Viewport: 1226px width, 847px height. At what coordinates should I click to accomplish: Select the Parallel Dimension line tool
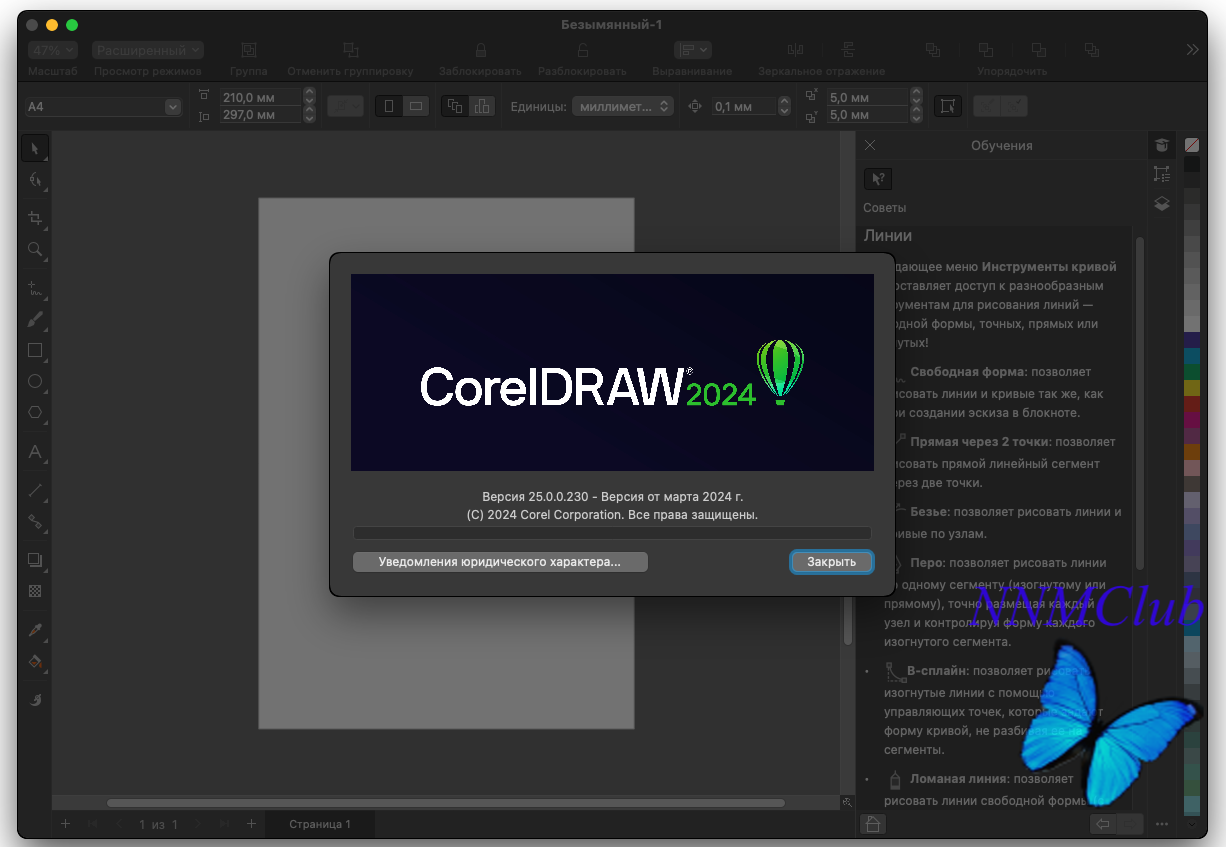(x=35, y=490)
